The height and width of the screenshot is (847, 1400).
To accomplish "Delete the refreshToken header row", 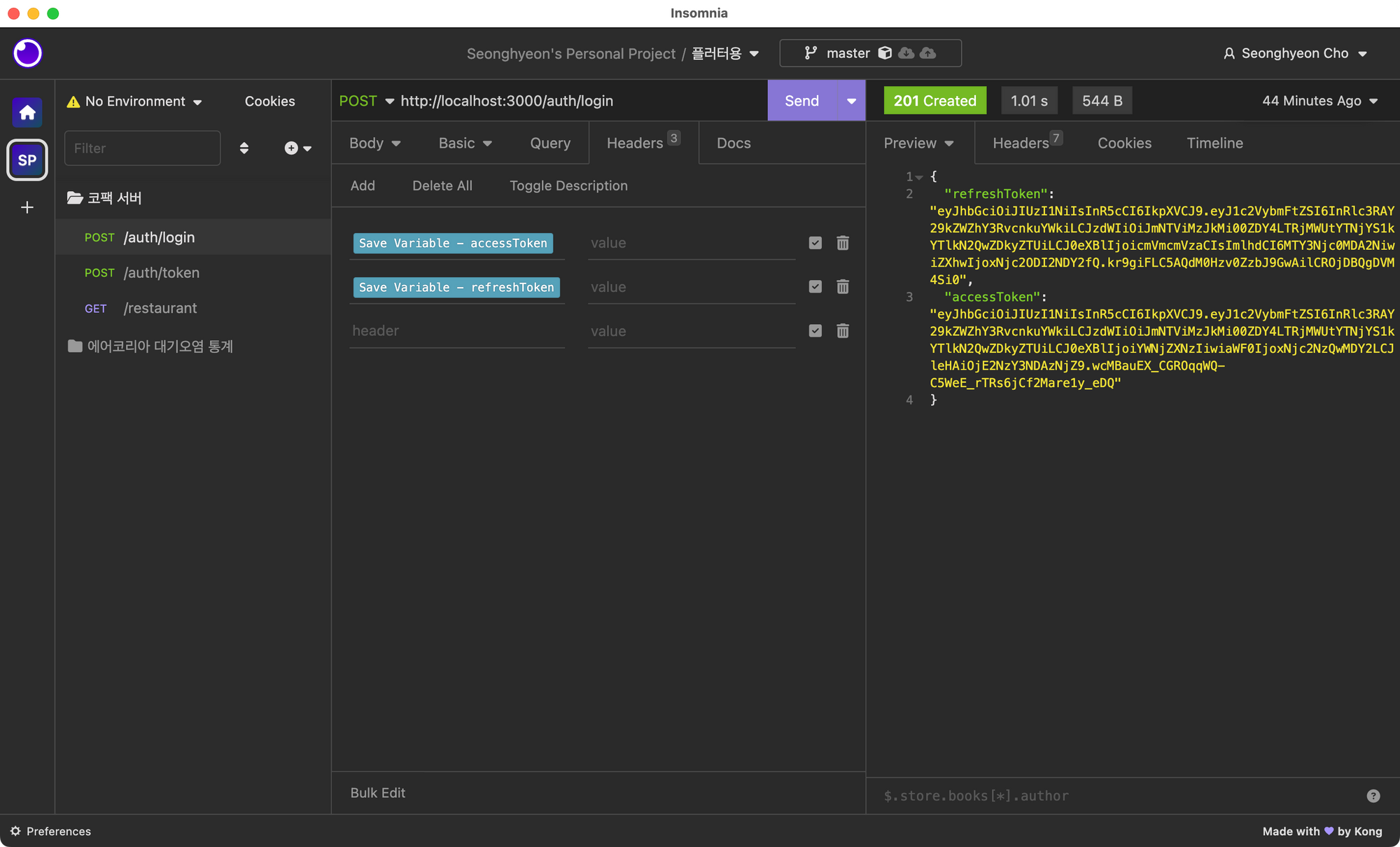I will pos(843,287).
